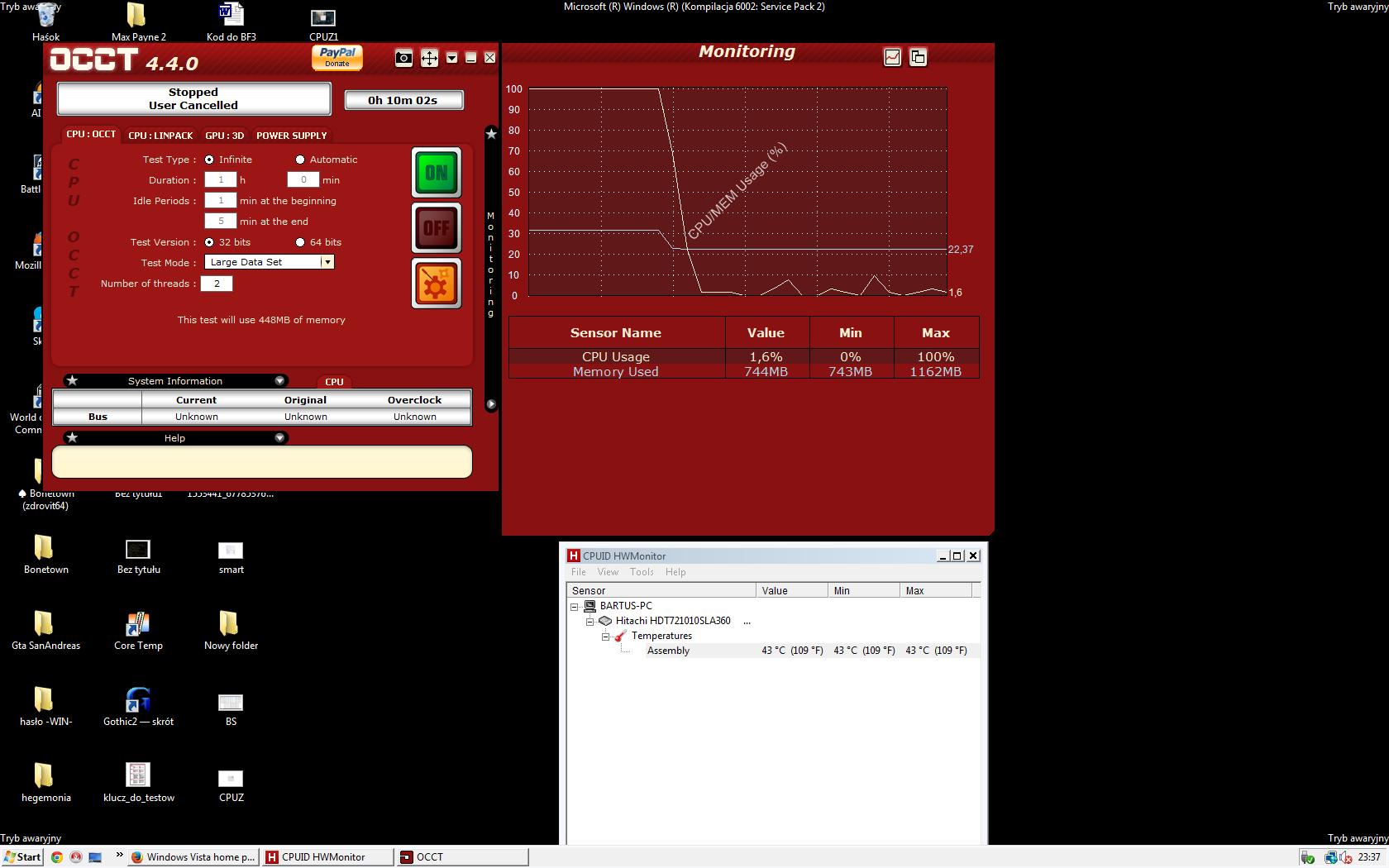1389x868 pixels.
Task: Open the Windows Start menu
Action: 22,857
